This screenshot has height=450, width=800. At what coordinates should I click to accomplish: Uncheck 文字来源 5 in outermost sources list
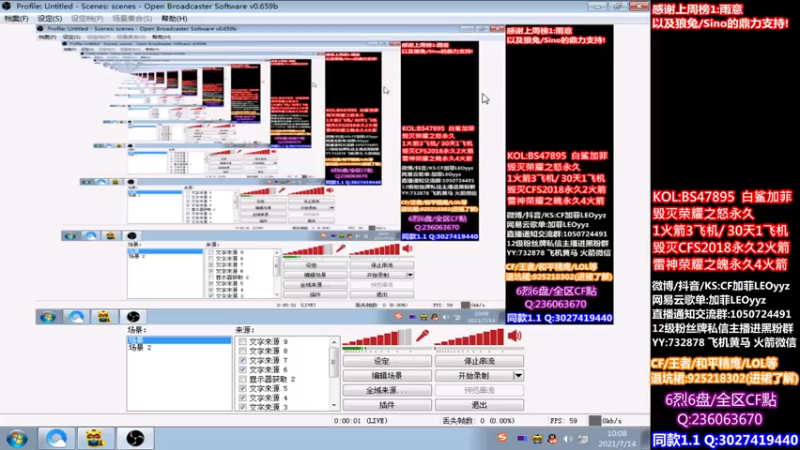click(x=242, y=388)
